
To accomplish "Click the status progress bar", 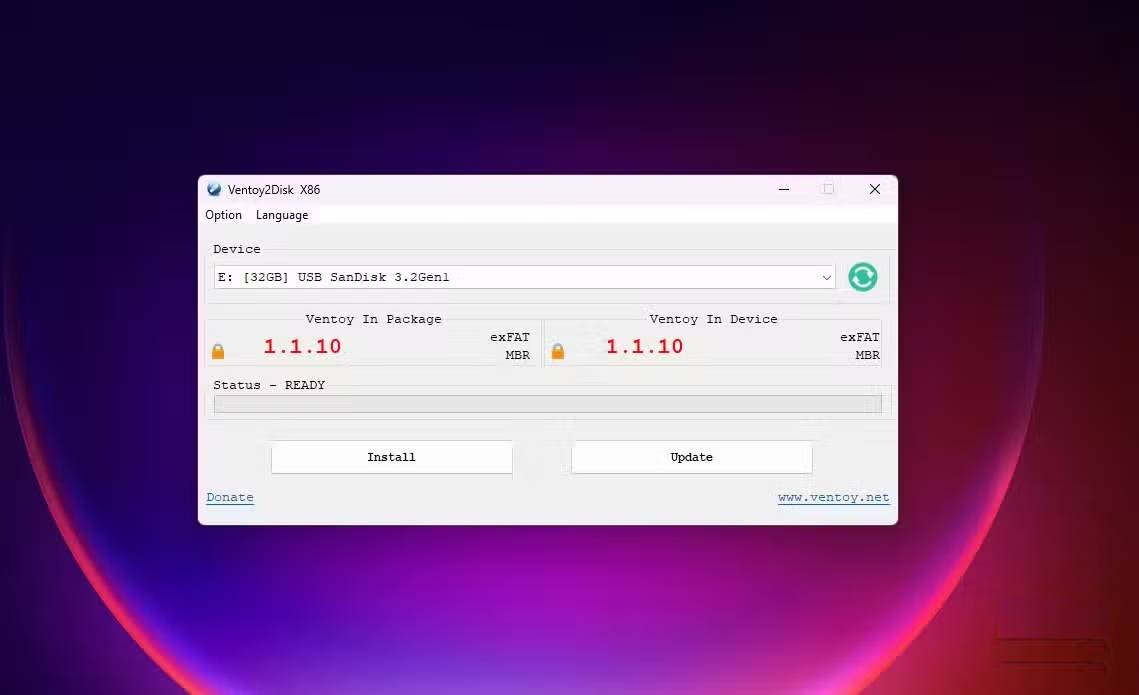I will point(548,404).
